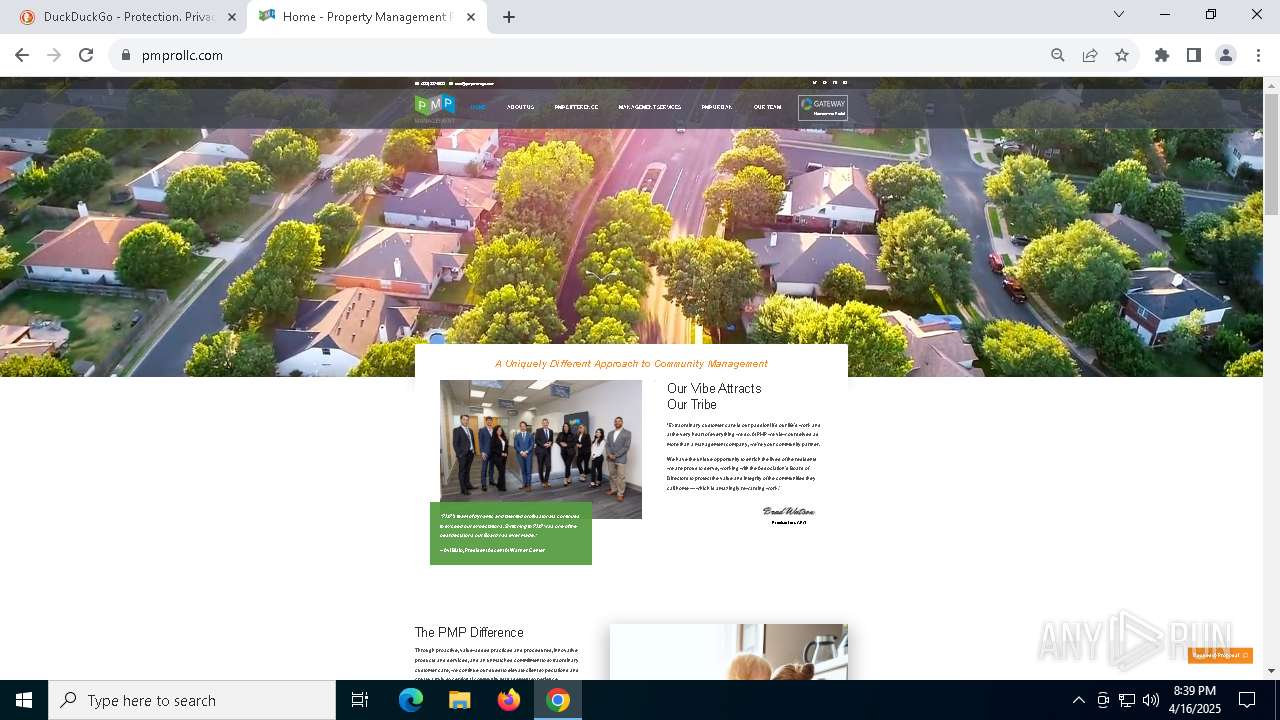
Task: Click the Brad Watson signature
Action: (788, 512)
